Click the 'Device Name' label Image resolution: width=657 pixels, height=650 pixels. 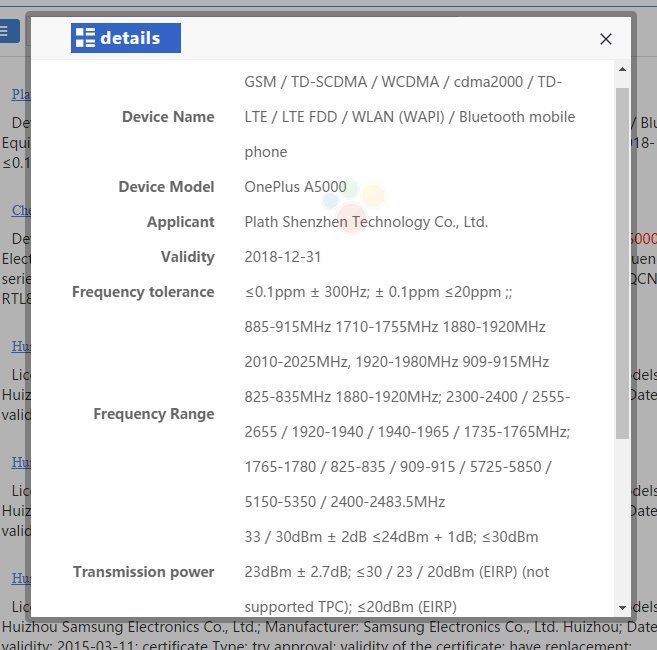pyautogui.click(x=168, y=117)
